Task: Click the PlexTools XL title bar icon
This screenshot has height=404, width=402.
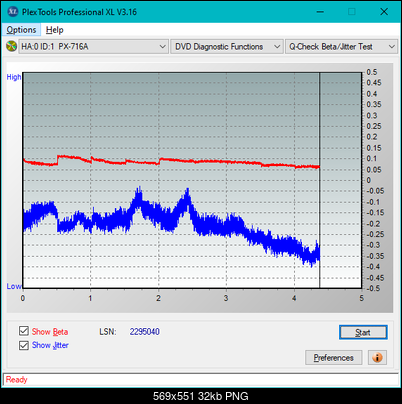Action: pos(13,12)
